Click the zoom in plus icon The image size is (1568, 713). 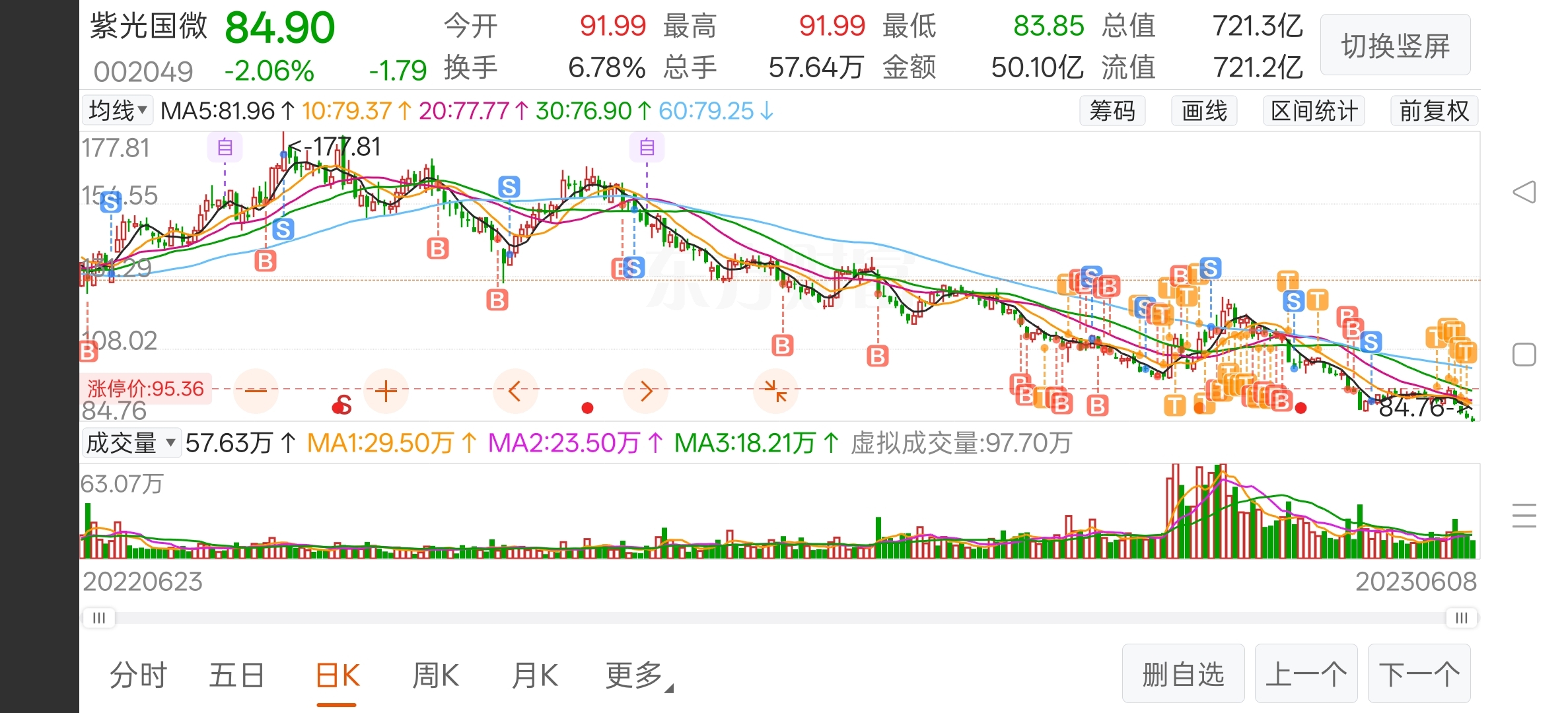pos(386,391)
